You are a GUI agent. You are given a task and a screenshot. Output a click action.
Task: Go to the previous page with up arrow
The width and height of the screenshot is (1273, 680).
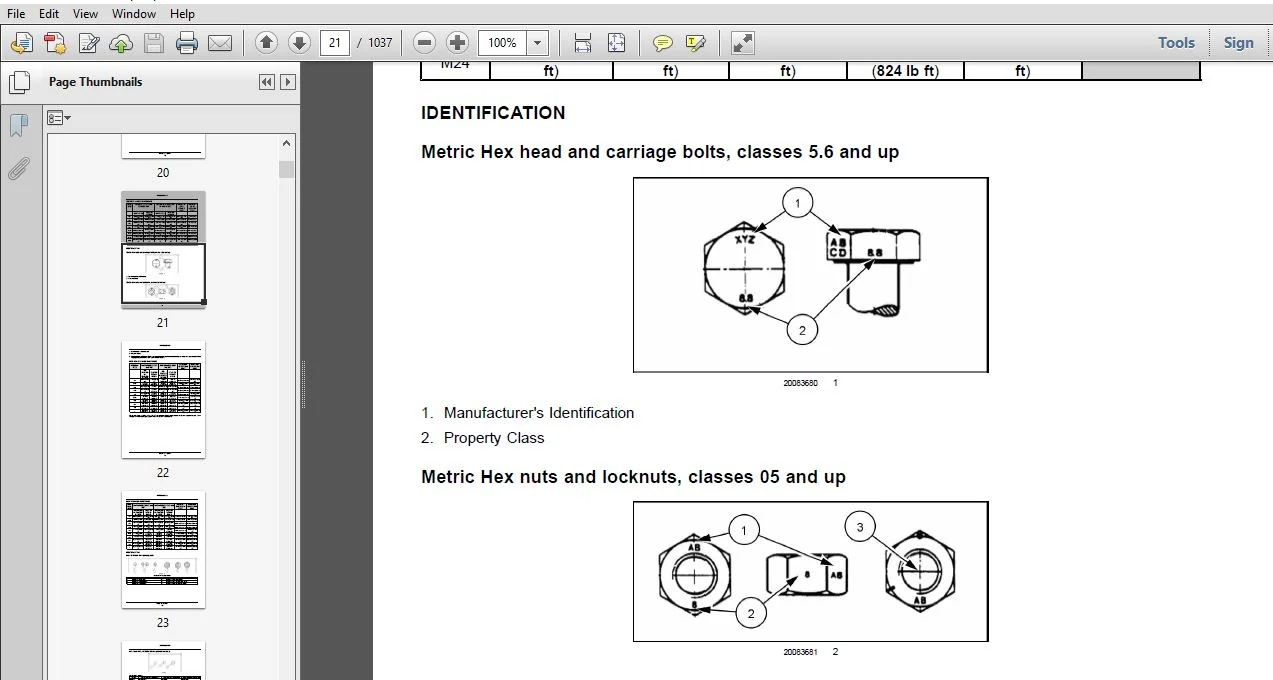pyautogui.click(x=266, y=42)
